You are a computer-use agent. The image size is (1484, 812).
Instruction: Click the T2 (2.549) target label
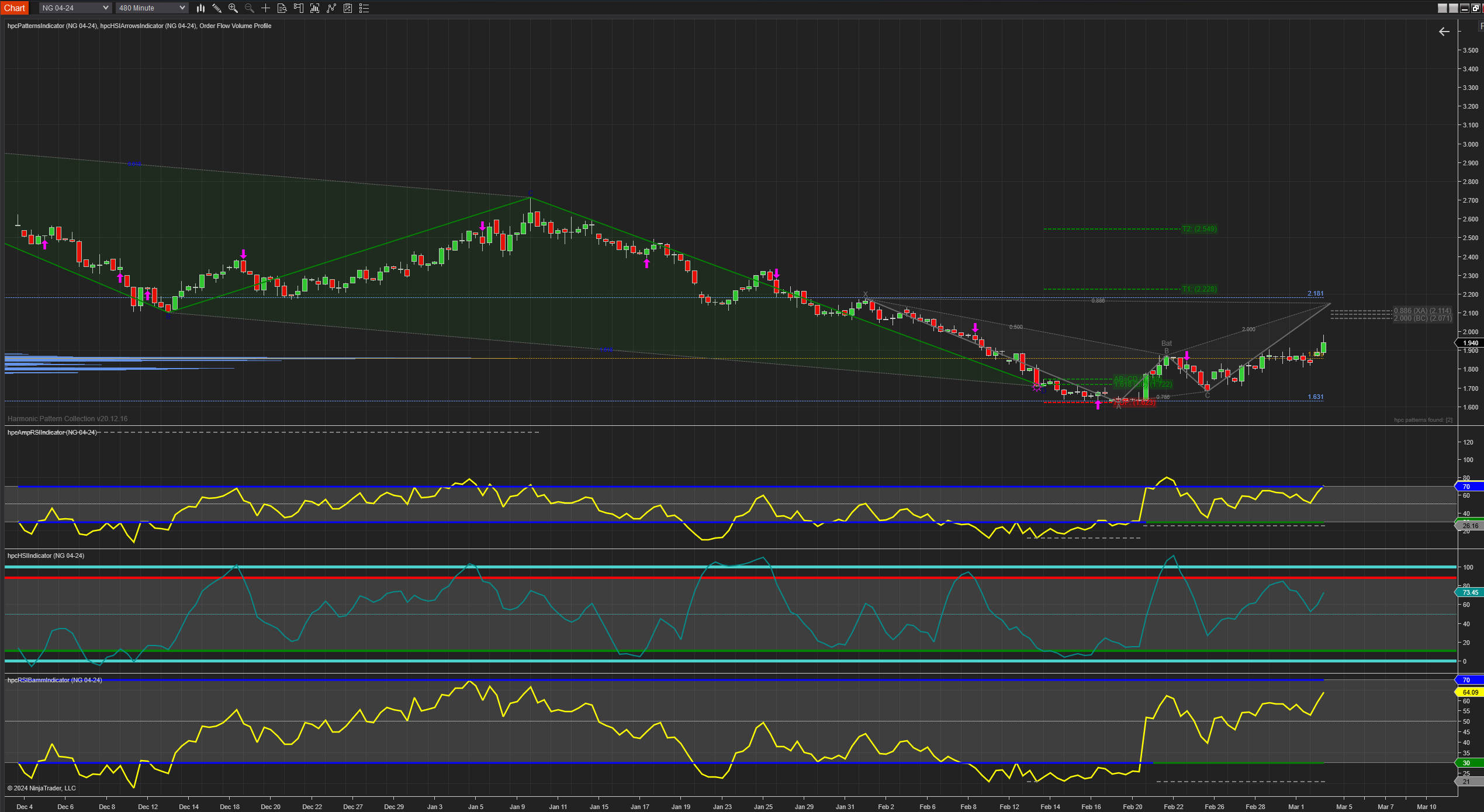(x=1199, y=229)
